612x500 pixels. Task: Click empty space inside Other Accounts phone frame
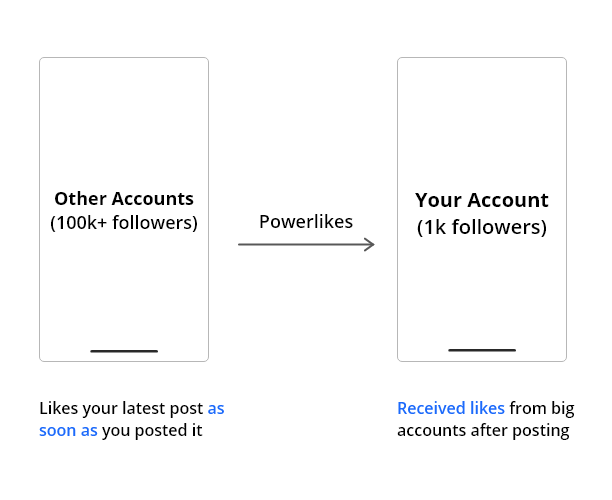tap(124, 117)
